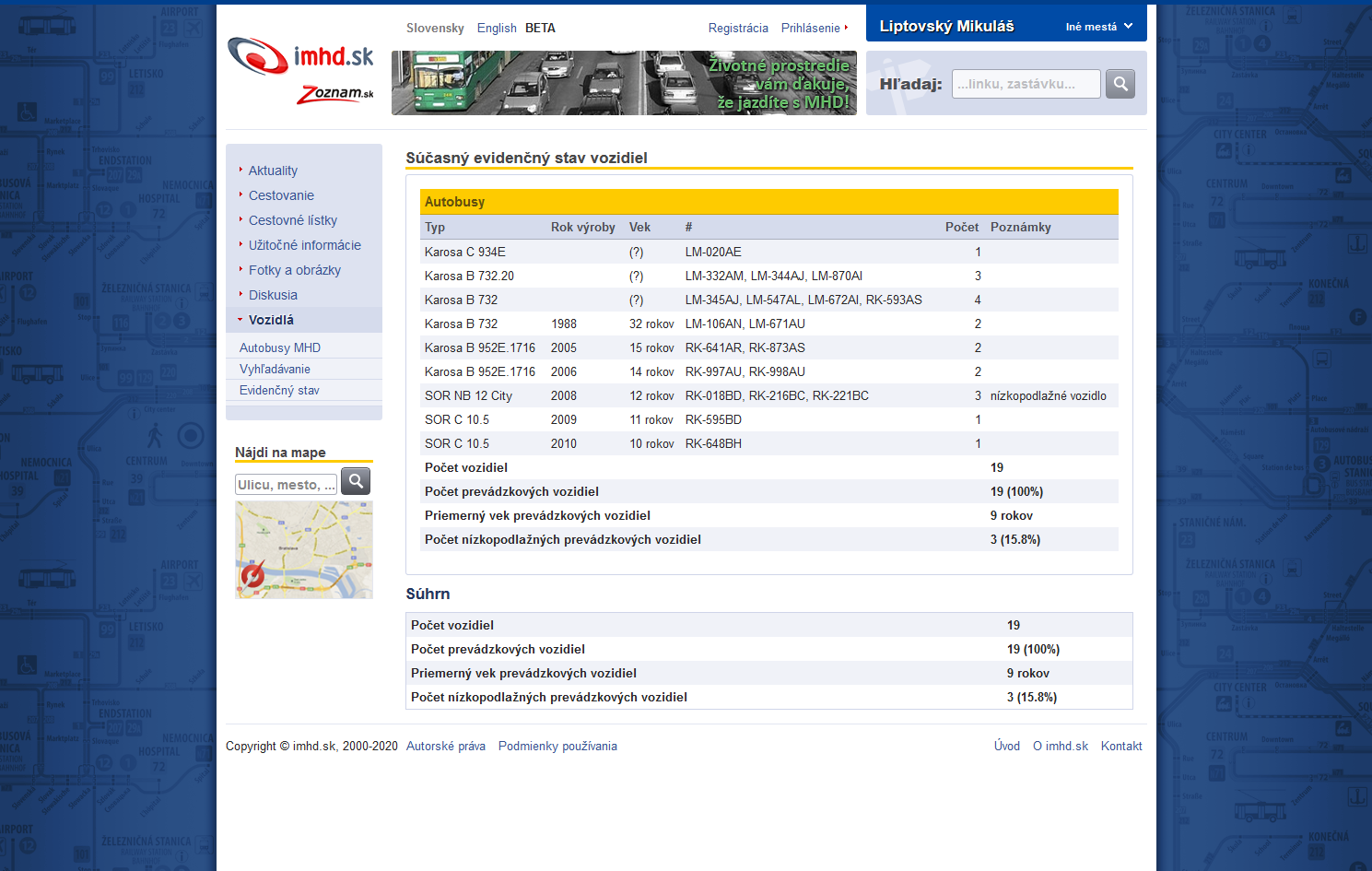
Task: Click the imhd.sk logo
Action: coord(300,57)
